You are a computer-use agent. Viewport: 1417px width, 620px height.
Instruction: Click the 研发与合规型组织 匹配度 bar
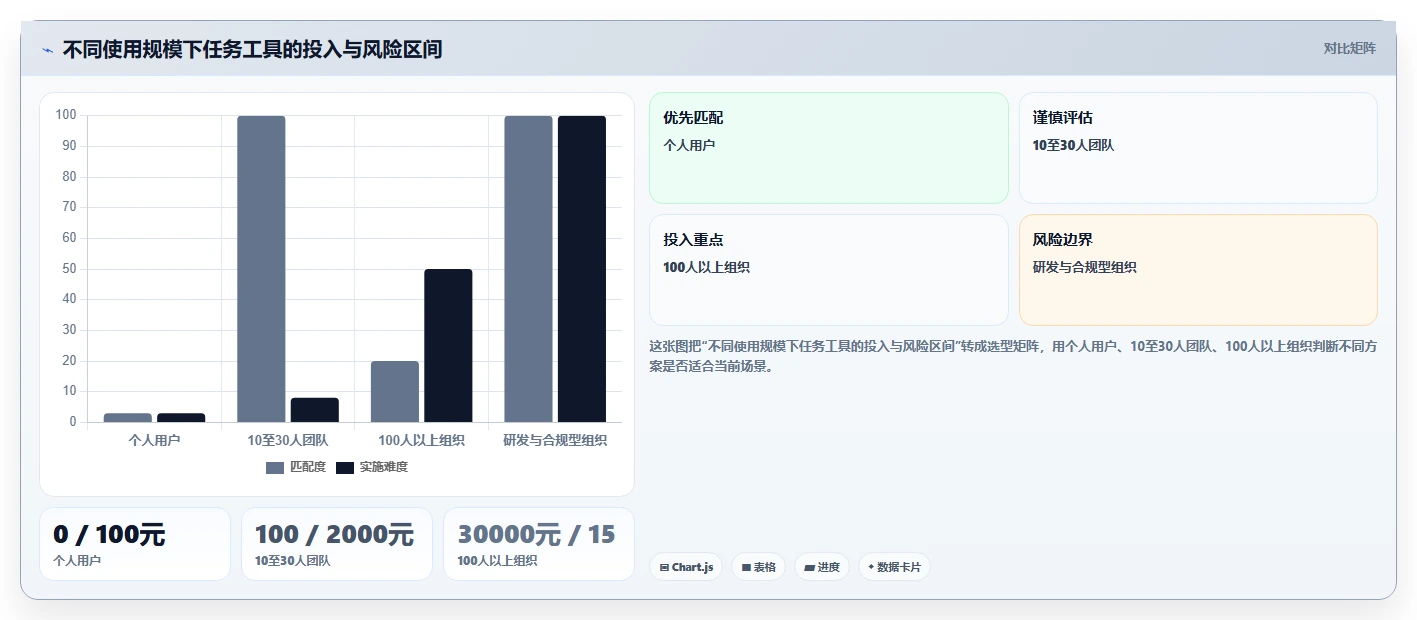pyautogui.click(x=528, y=269)
